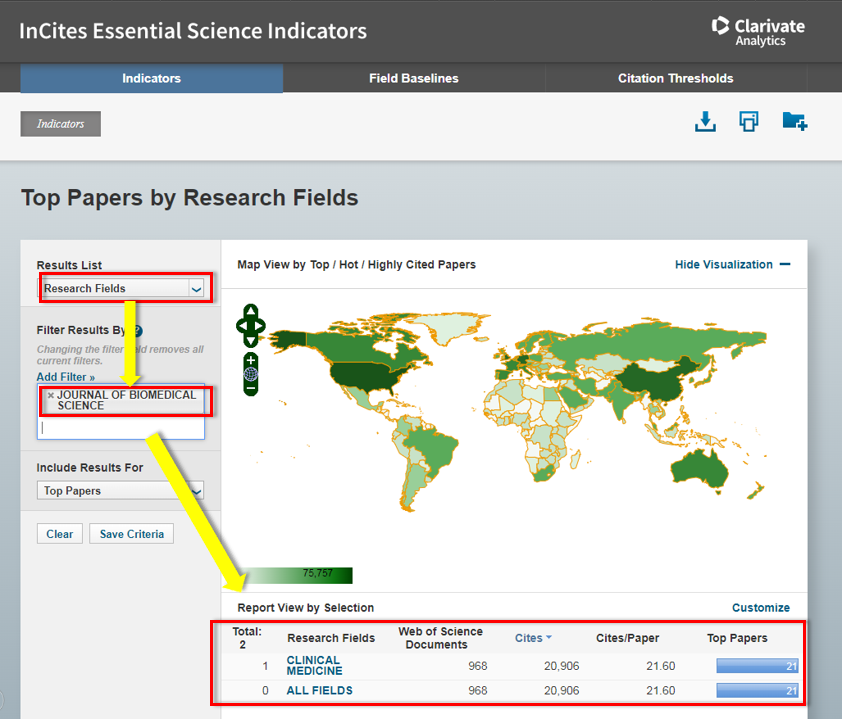Click the Total: 2 label in the table
The width and height of the screenshot is (843, 719).
pyautogui.click(x=247, y=638)
